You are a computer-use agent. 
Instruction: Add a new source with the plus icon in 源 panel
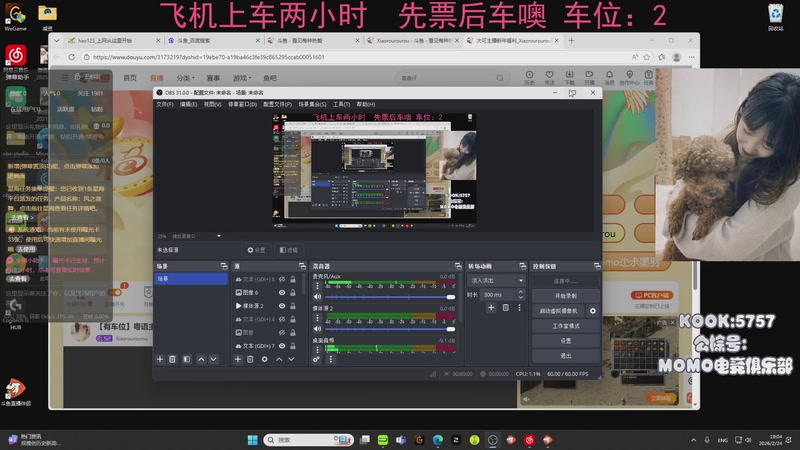tap(238, 359)
